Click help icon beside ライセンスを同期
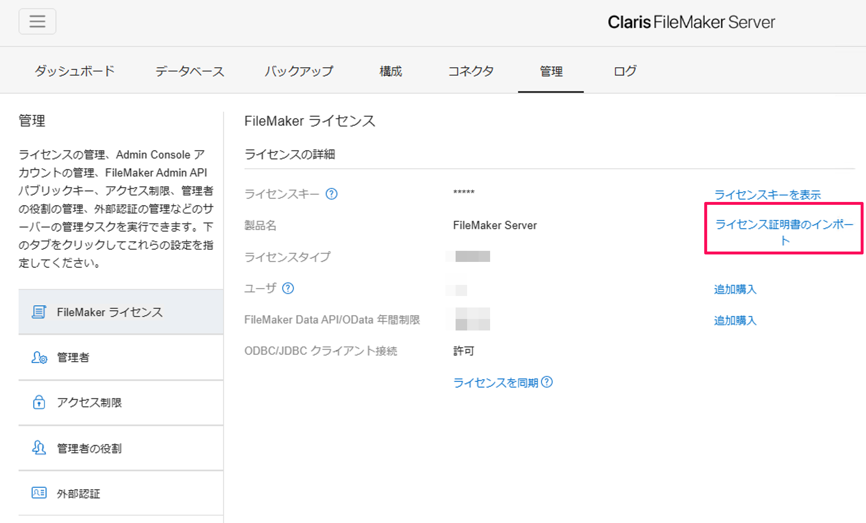Image resolution: width=866 pixels, height=523 pixels. 547,382
